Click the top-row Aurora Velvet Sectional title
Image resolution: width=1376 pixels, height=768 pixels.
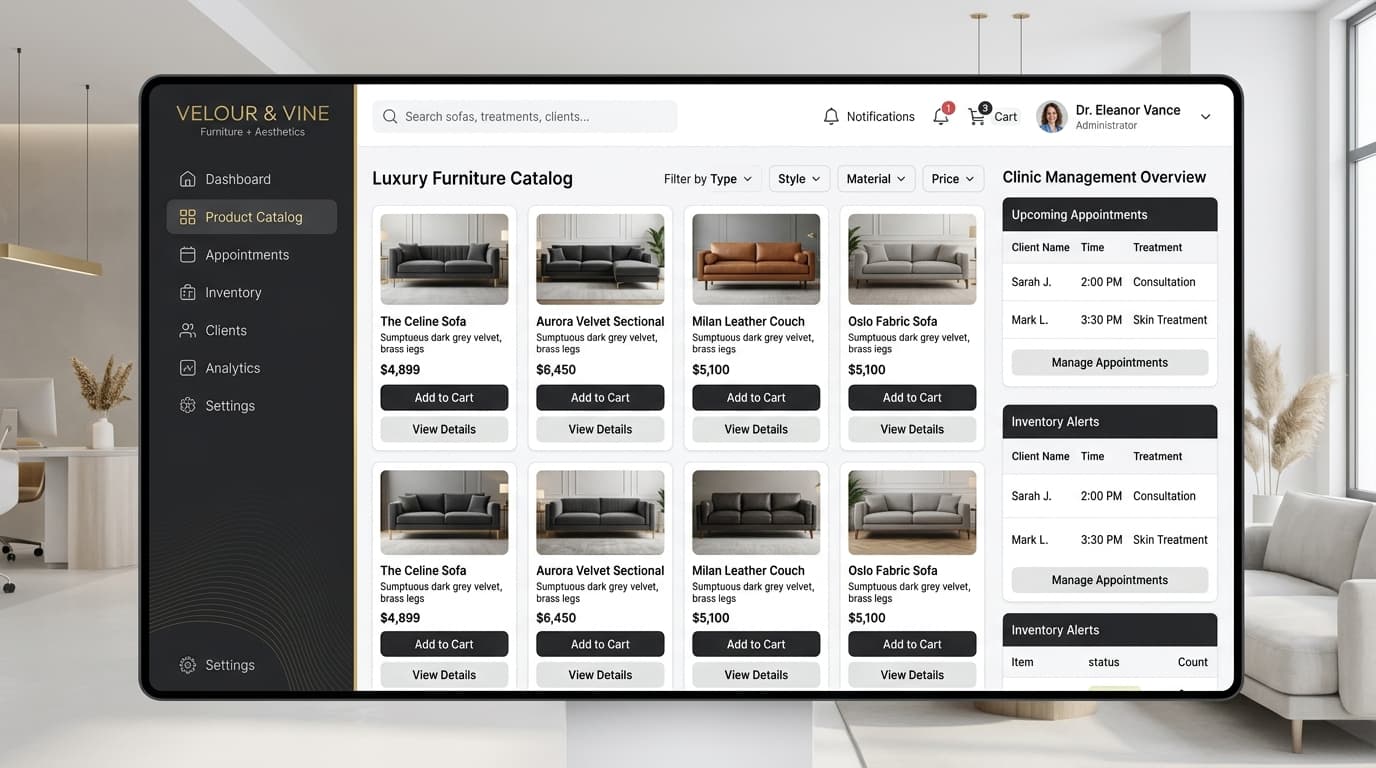click(x=600, y=322)
